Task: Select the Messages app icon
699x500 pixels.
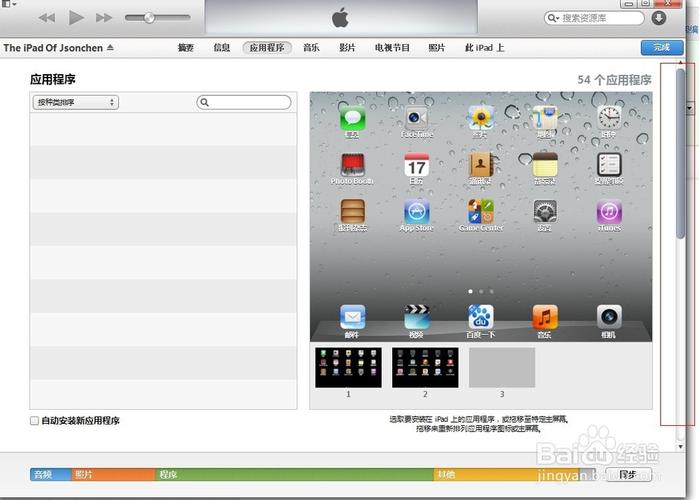Action: (x=353, y=119)
